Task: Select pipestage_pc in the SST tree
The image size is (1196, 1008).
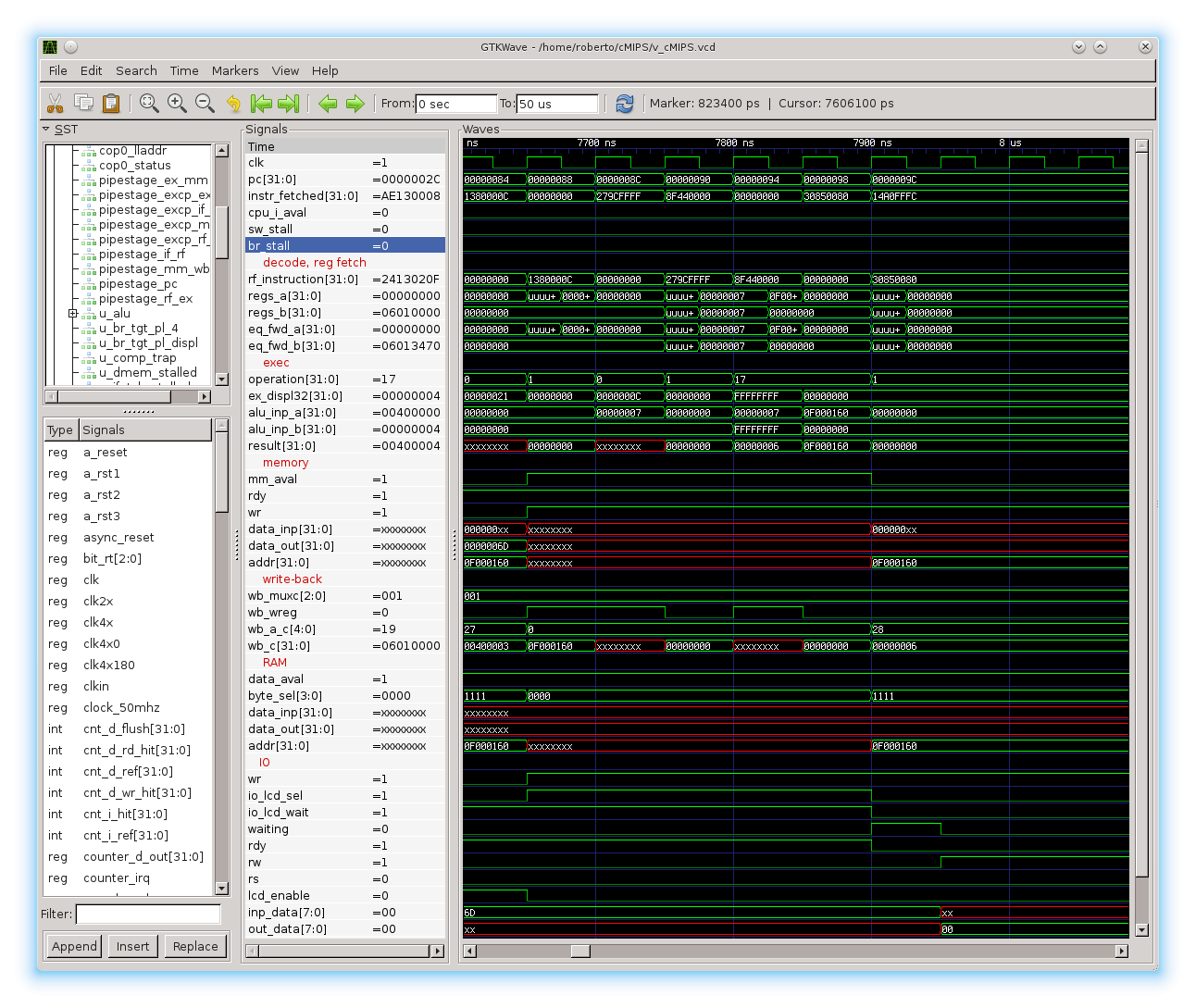Action: 138,284
